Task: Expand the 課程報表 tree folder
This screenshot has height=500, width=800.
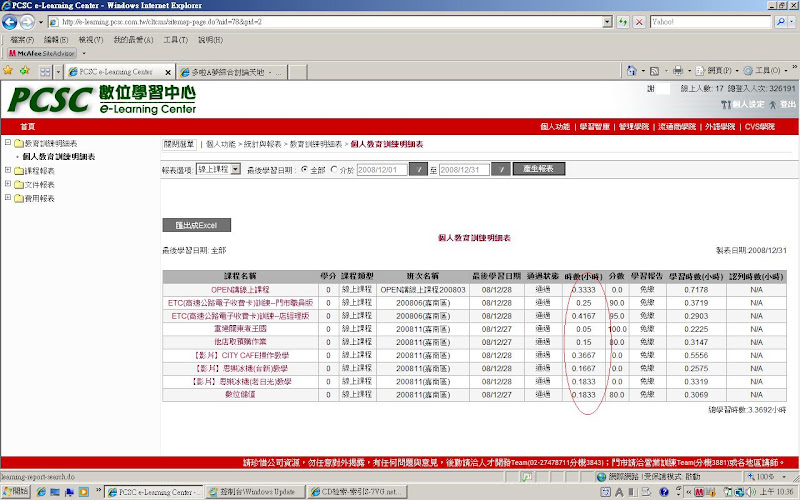Action: pos(8,170)
